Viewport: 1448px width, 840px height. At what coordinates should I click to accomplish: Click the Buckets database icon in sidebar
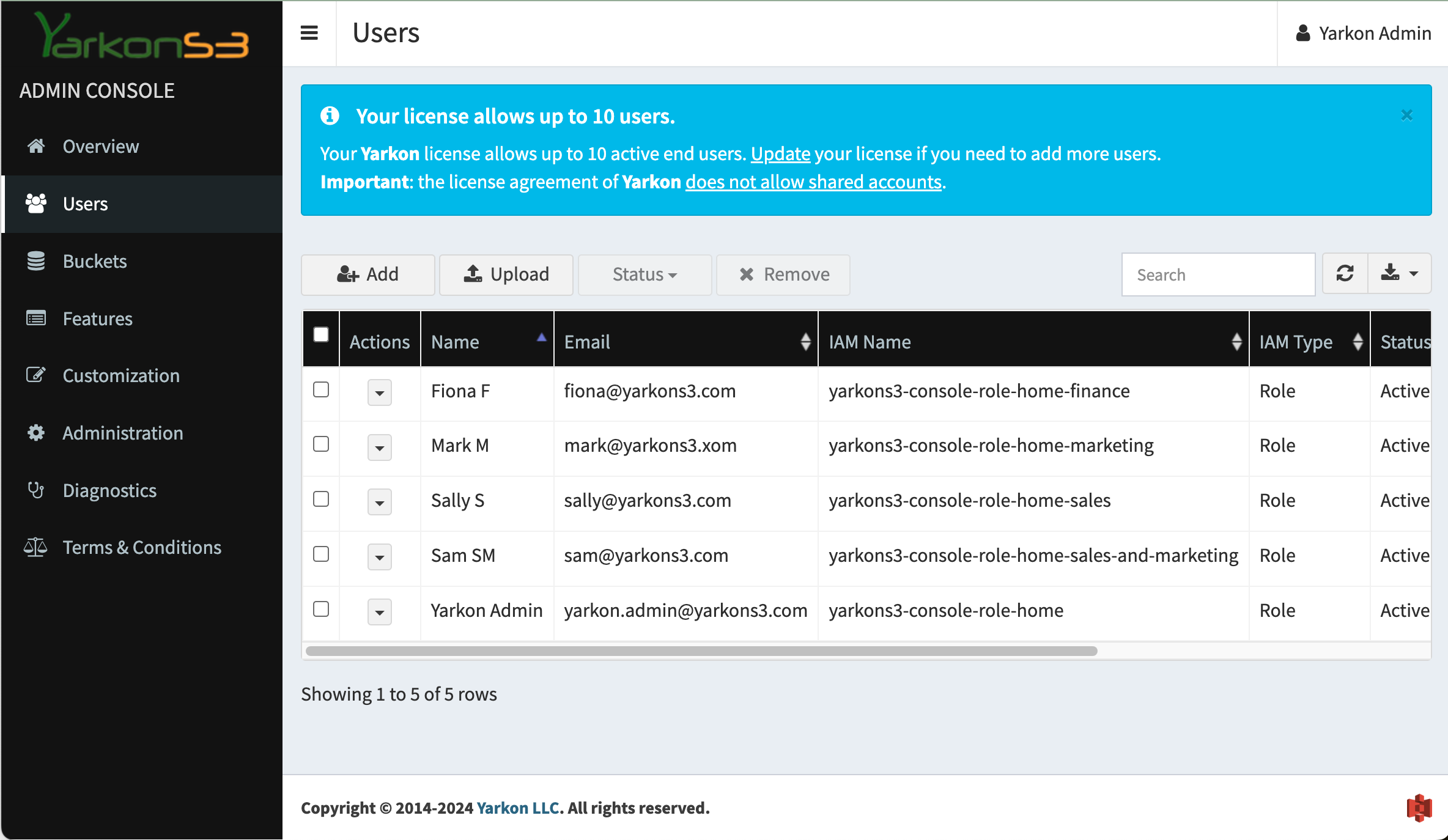[36, 261]
